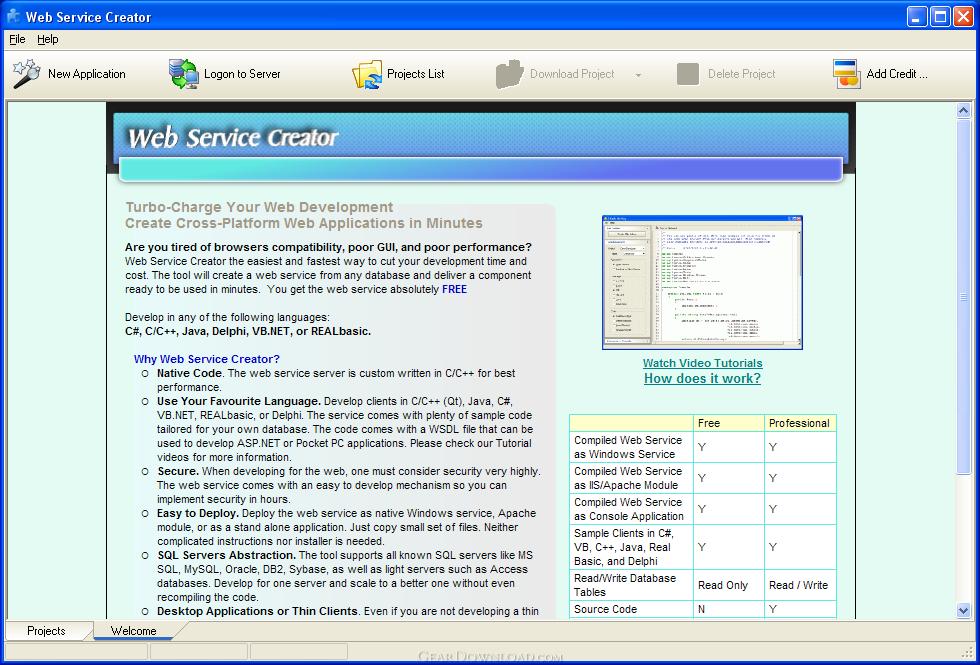This screenshot has width=980, height=665.
Task: Click the scroll down arrow
Action: pos(963,611)
